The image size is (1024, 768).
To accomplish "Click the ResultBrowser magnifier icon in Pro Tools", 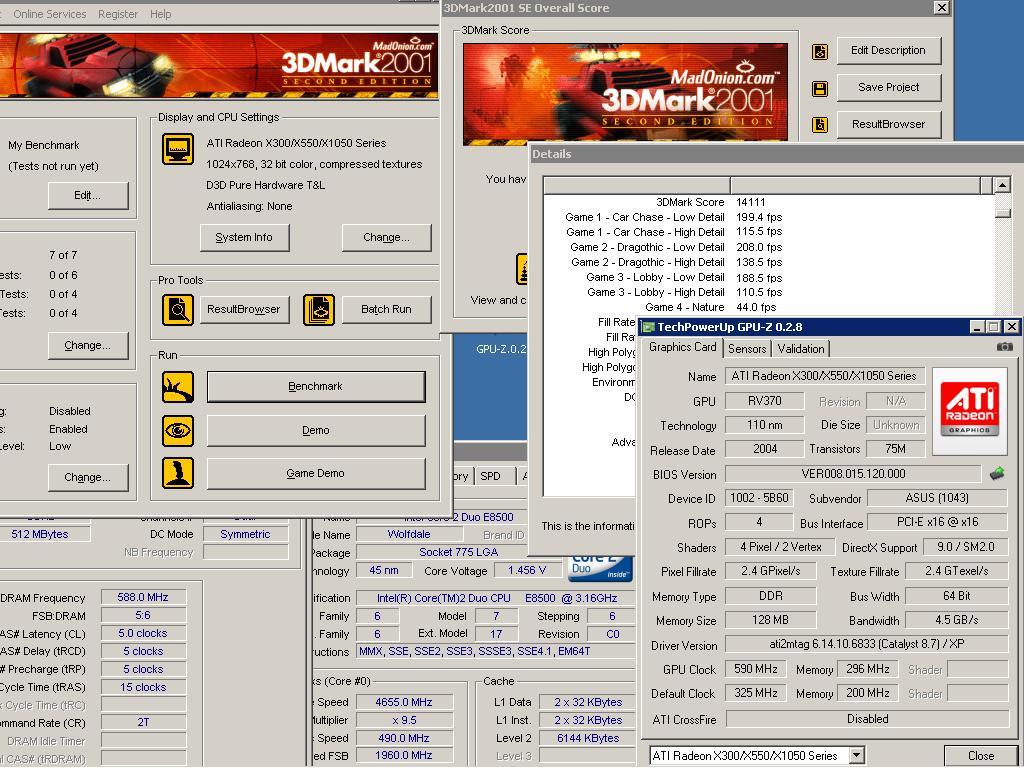I will (178, 310).
